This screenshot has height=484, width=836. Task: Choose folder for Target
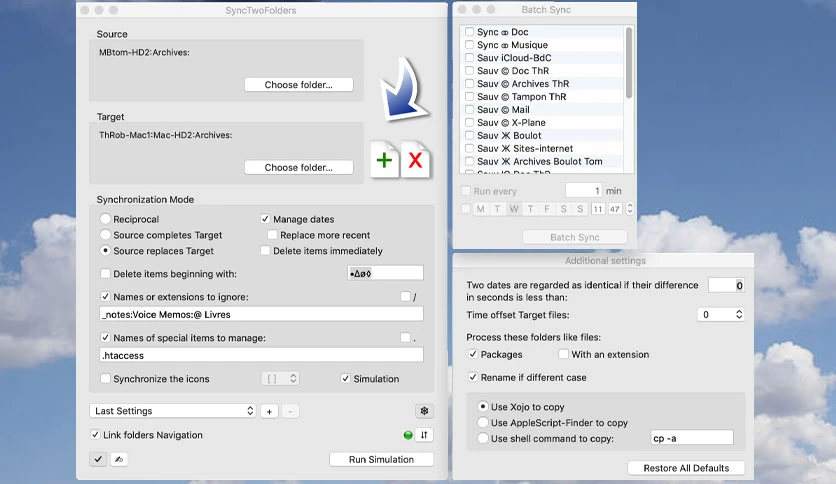tap(299, 167)
